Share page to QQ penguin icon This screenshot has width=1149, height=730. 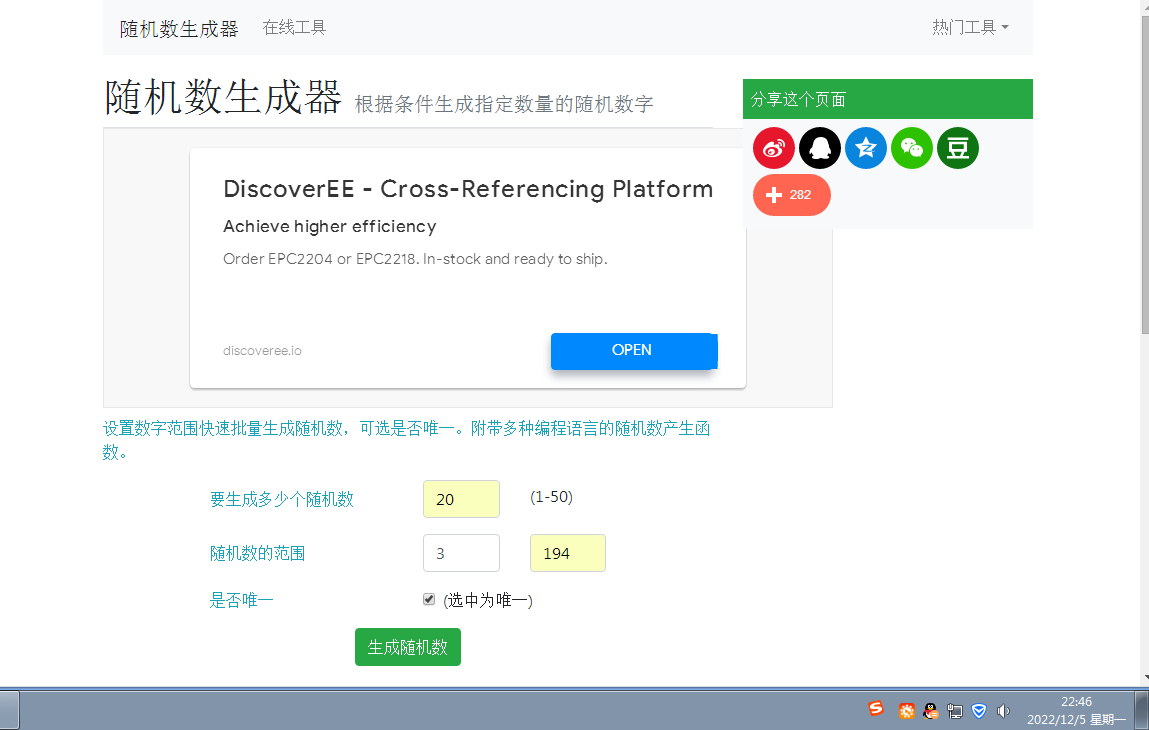(820, 148)
